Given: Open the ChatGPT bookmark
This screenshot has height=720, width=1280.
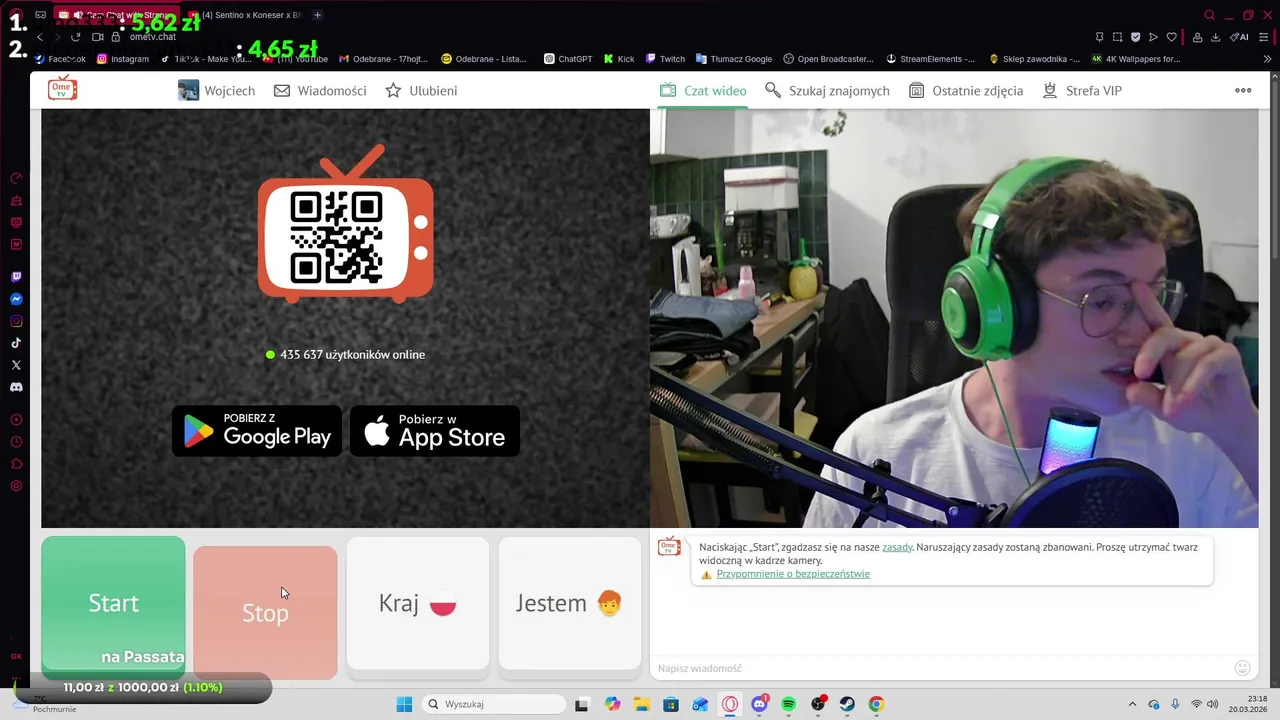Looking at the screenshot, I should point(568,59).
